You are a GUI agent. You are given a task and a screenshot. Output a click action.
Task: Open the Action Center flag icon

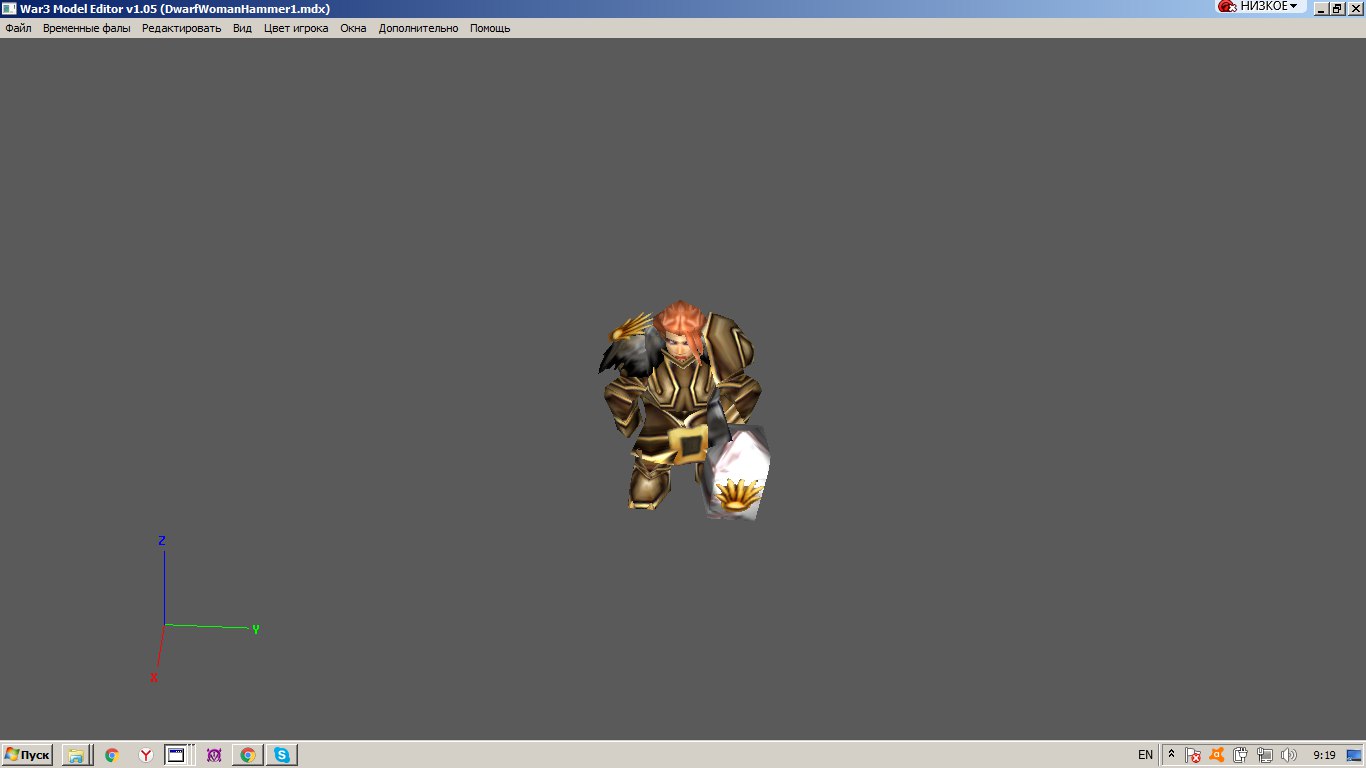pyautogui.click(x=1193, y=755)
